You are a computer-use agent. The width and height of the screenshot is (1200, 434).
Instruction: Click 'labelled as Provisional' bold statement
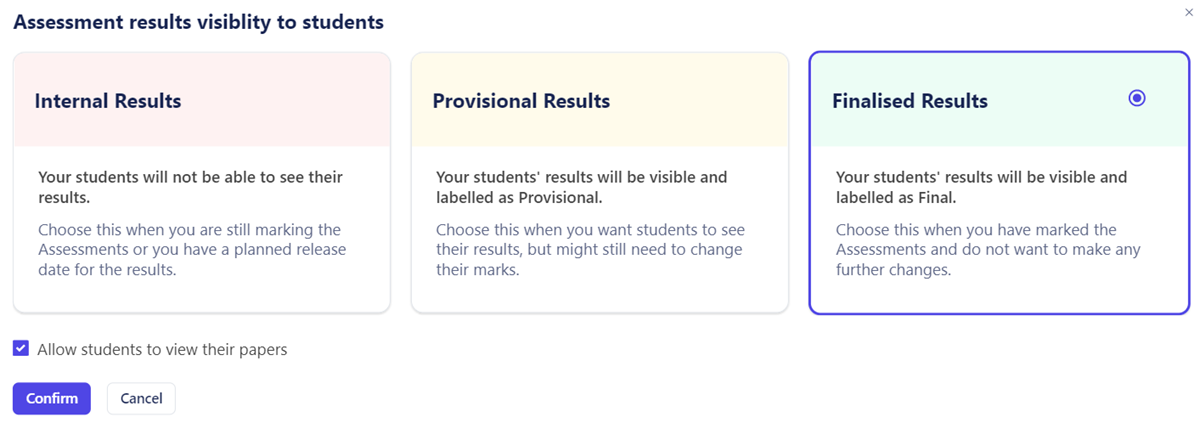(582, 187)
